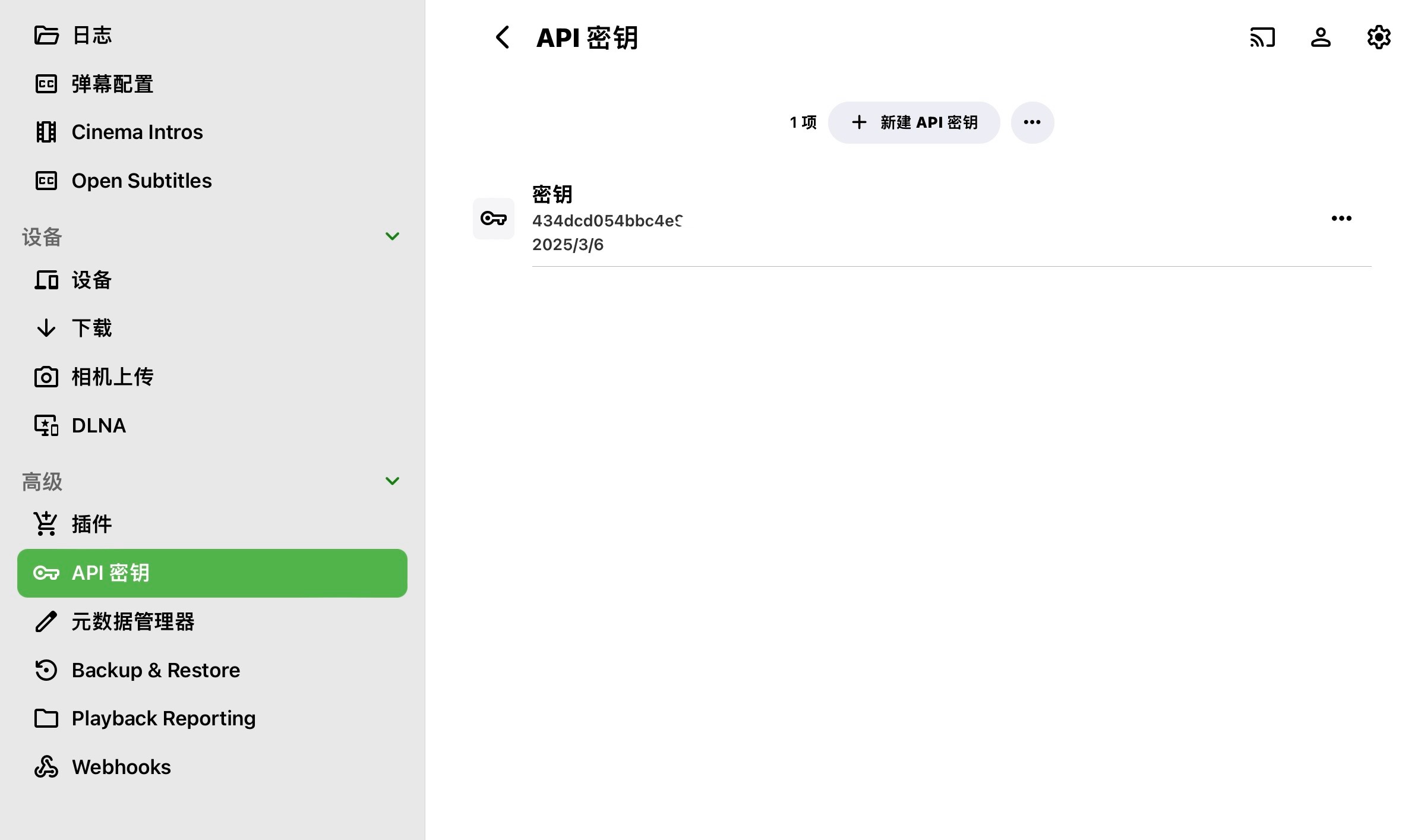Open the more options menu for 密钥 row
This screenshot has width=1418, height=840.
(x=1341, y=219)
